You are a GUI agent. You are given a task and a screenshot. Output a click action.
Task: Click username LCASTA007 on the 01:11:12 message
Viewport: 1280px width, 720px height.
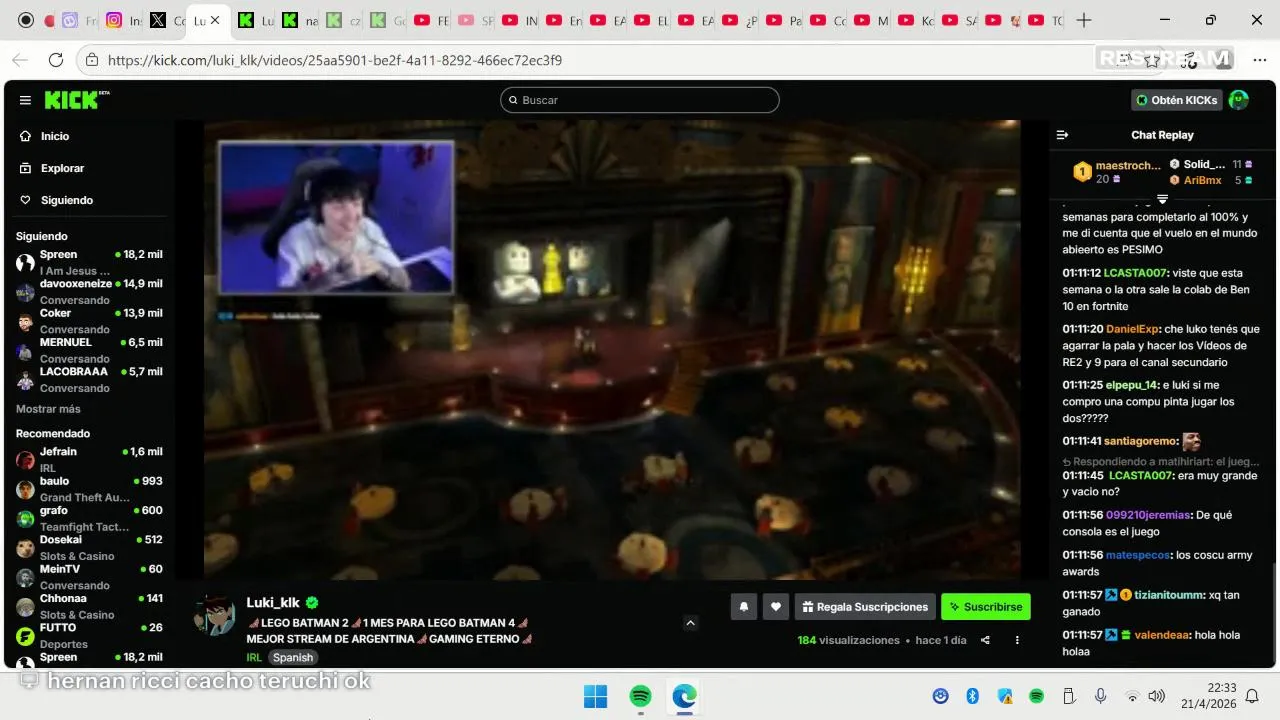click(x=1135, y=273)
